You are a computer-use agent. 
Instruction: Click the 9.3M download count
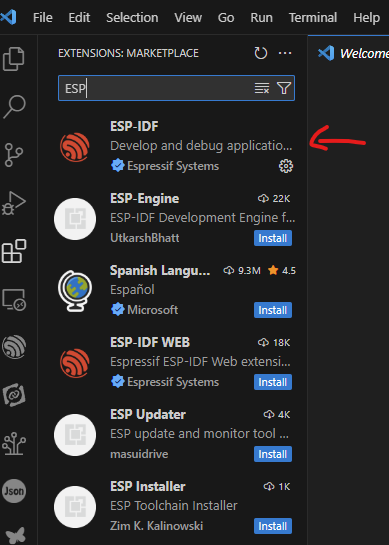[x=242, y=270]
